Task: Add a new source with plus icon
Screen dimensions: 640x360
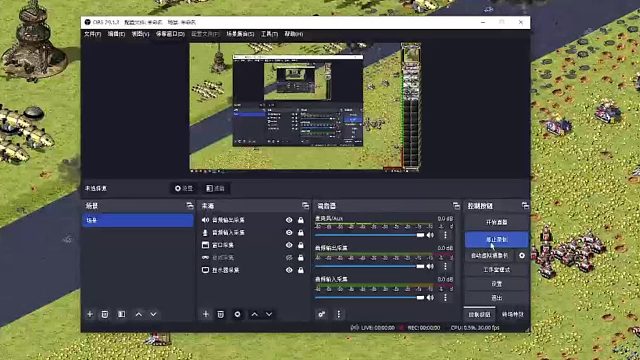Action: (206, 314)
